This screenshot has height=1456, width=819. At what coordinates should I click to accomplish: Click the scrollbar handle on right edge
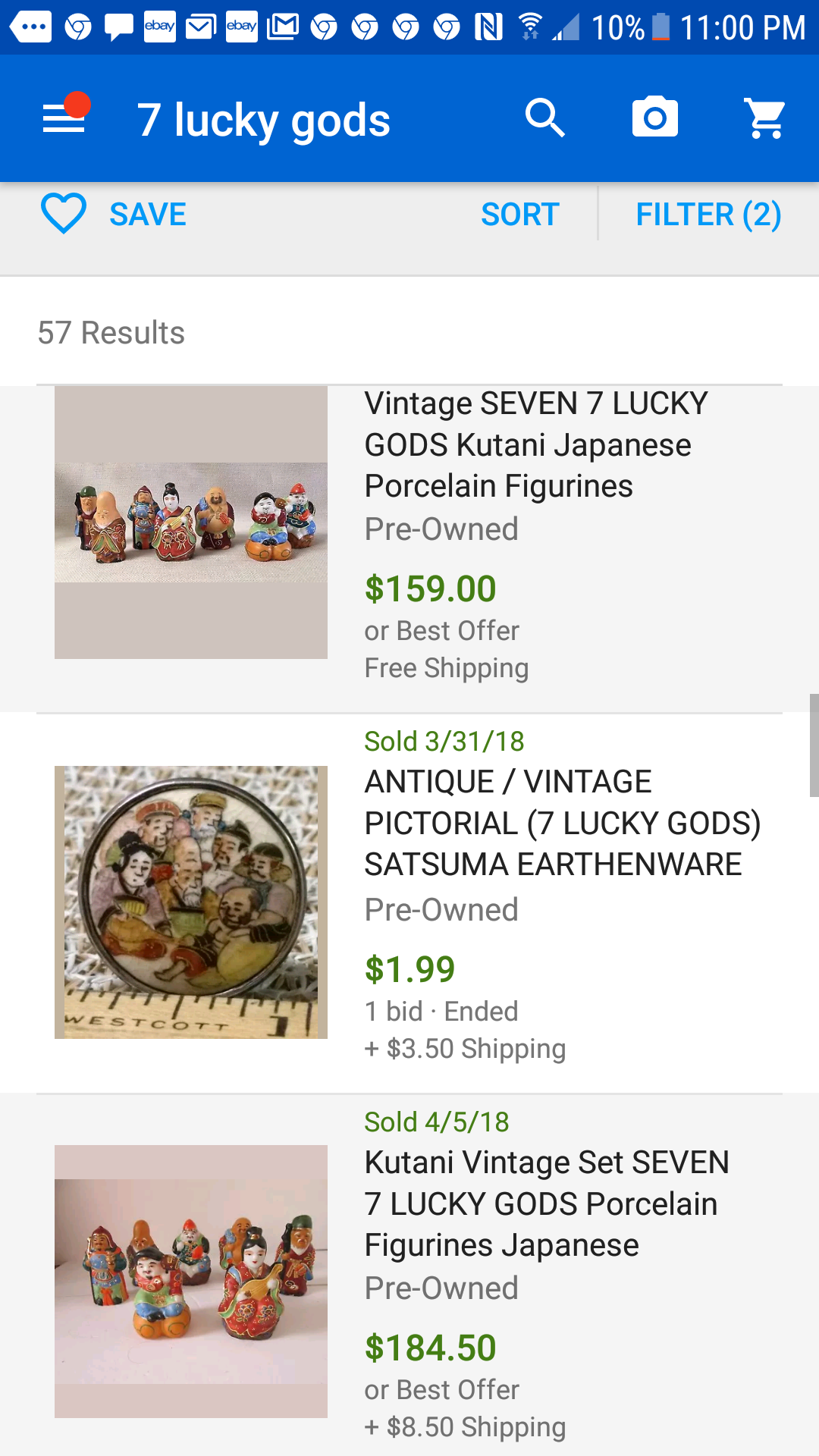(814, 745)
